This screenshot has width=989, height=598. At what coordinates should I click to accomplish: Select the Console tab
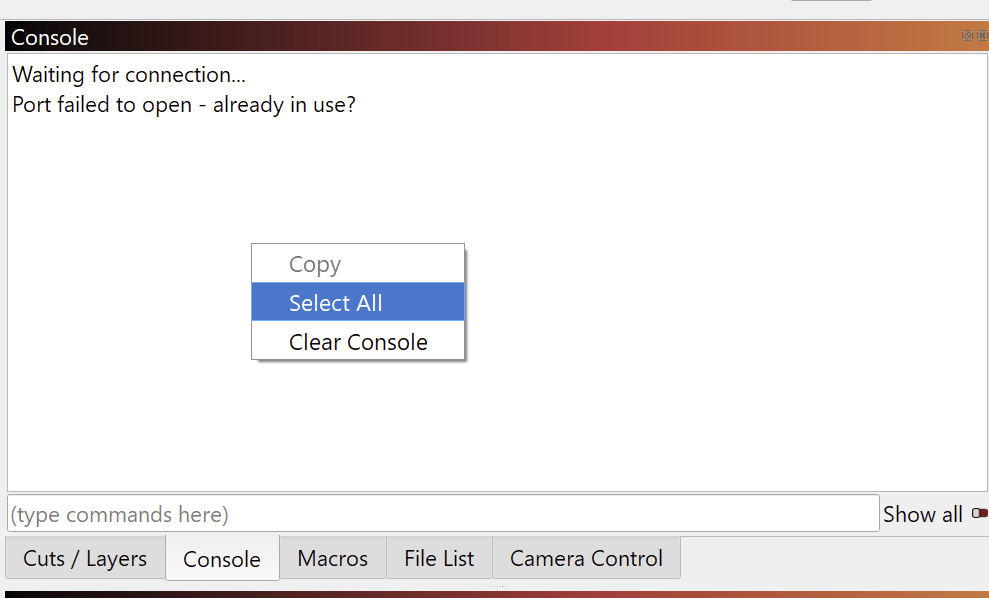tap(222, 559)
